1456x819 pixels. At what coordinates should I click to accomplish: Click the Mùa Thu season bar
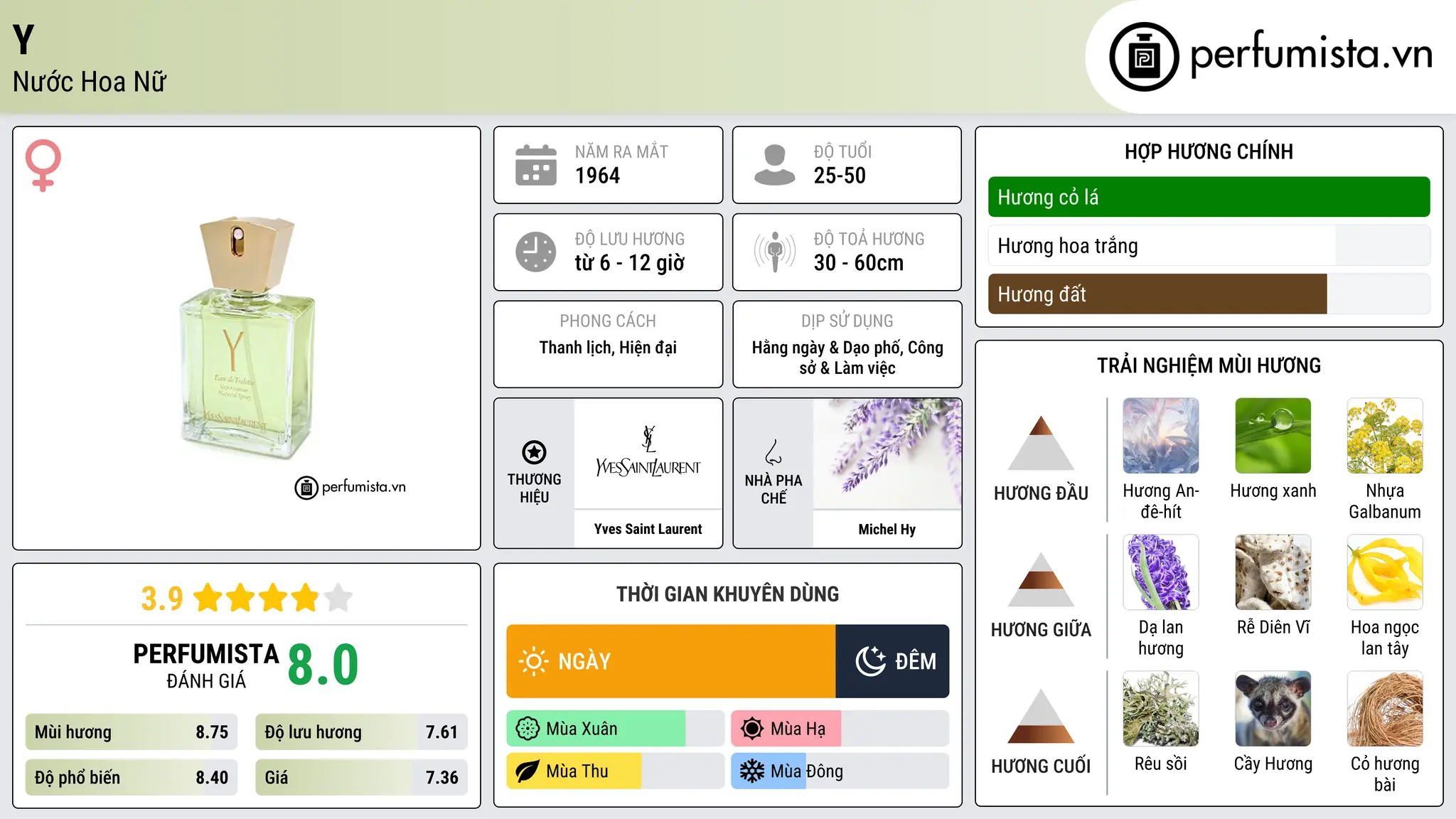(x=616, y=771)
